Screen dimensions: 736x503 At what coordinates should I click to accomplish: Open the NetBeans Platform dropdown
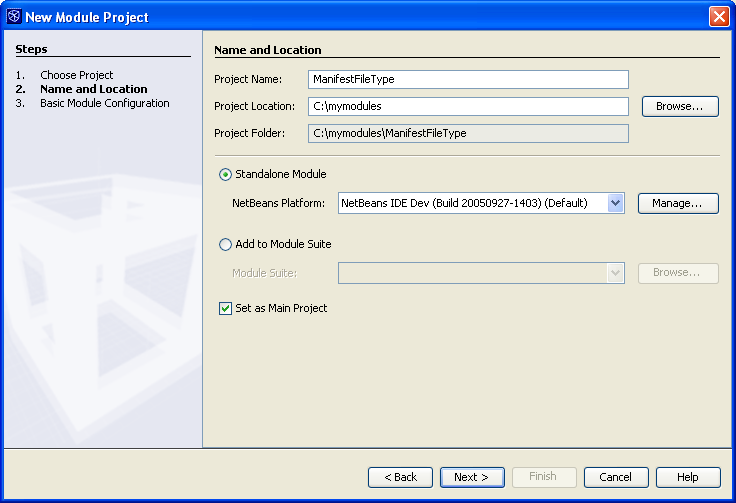tap(616, 203)
